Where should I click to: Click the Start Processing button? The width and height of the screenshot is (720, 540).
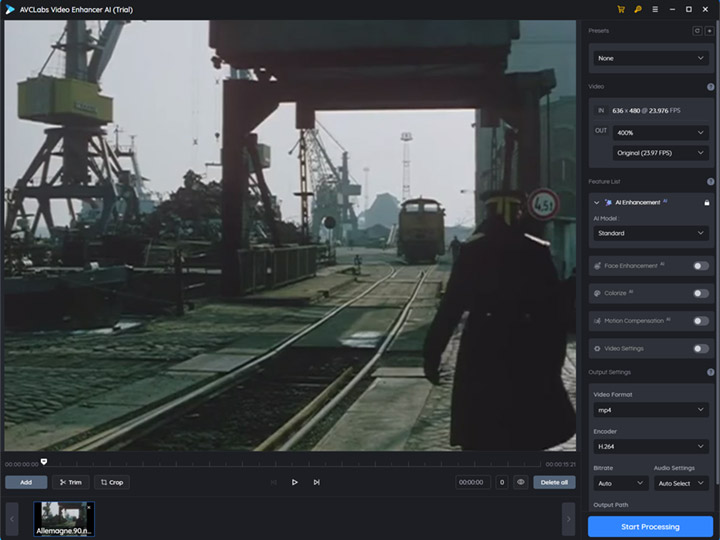click(x=650, y=526)
